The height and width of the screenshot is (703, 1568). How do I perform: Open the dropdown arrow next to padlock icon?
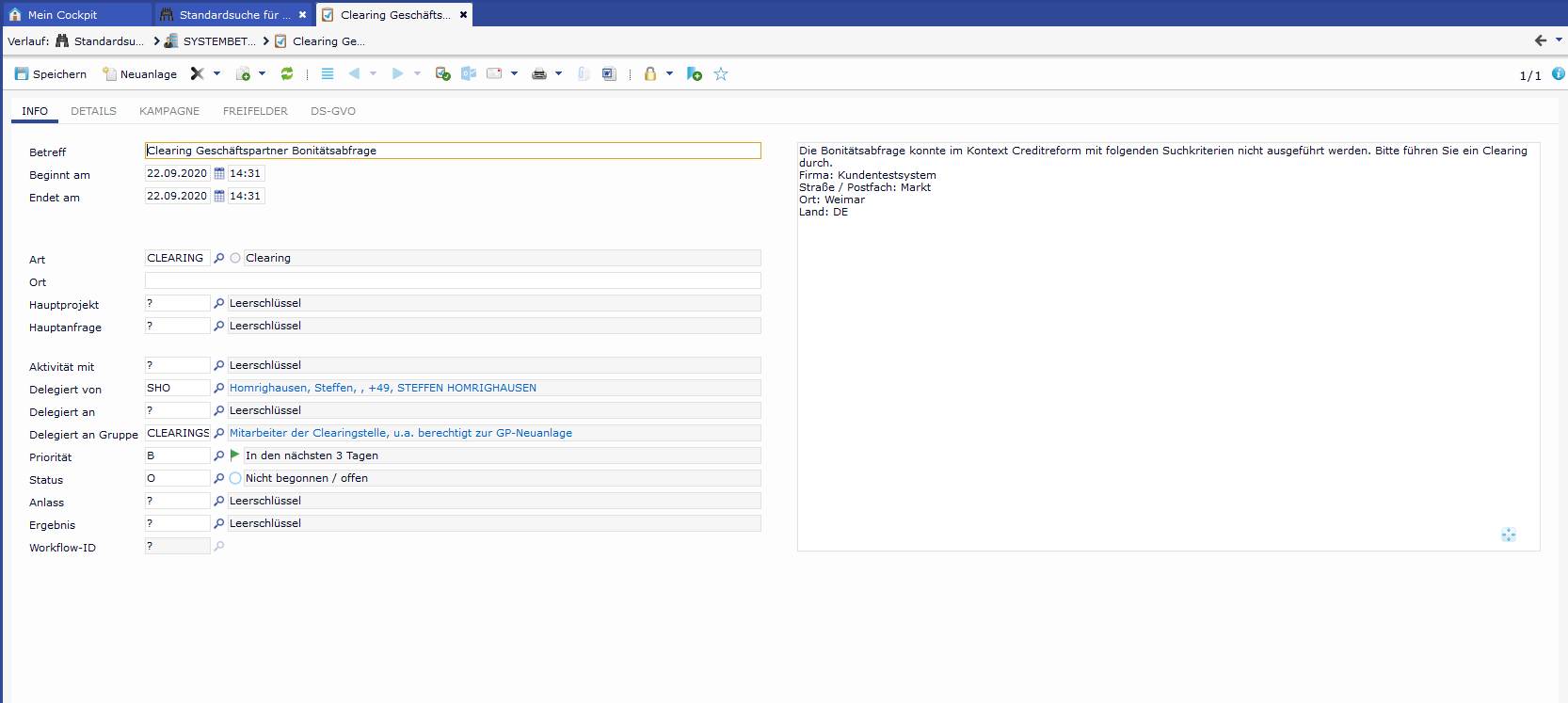[670, 73]
